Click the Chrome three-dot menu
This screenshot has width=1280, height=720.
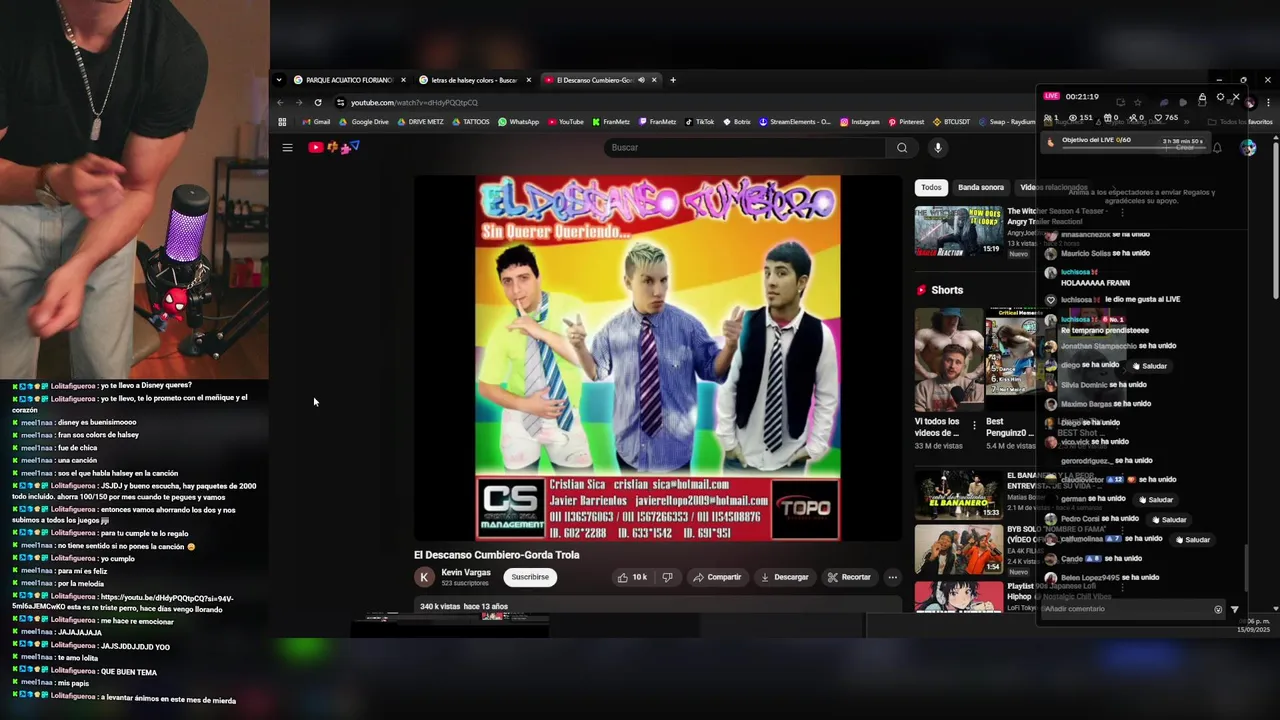1268,102
